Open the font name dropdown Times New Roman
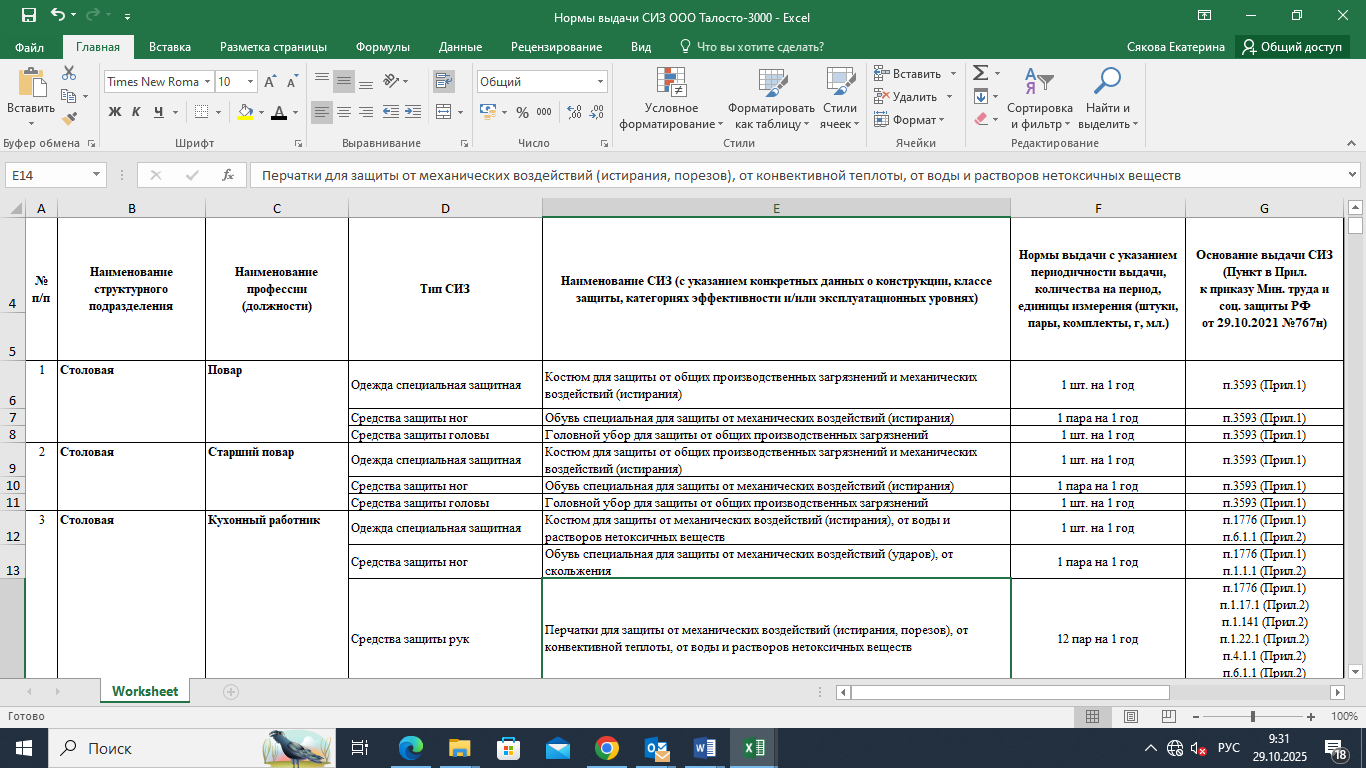Viewport: 1366px width, 768px height. tap(208, 82)
